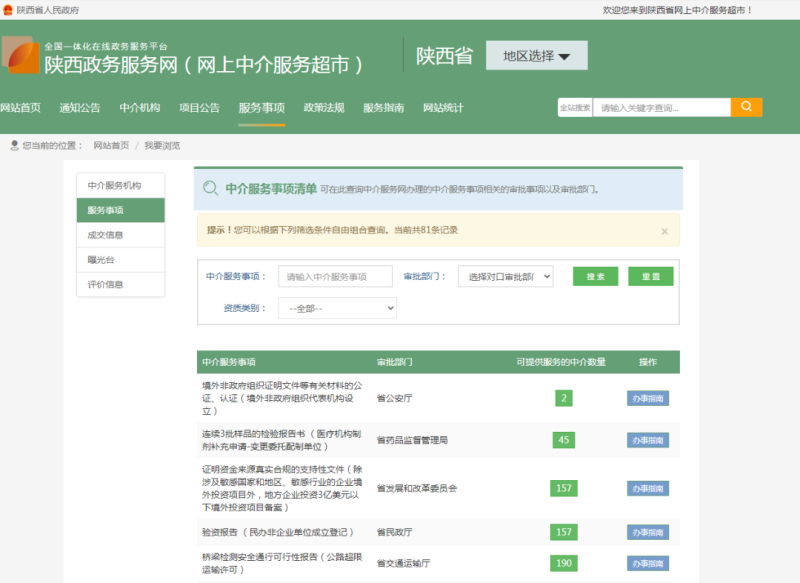Click the 中介服务事项 text input field
Viewport: 800px width, 583px height.
(335, 277)
